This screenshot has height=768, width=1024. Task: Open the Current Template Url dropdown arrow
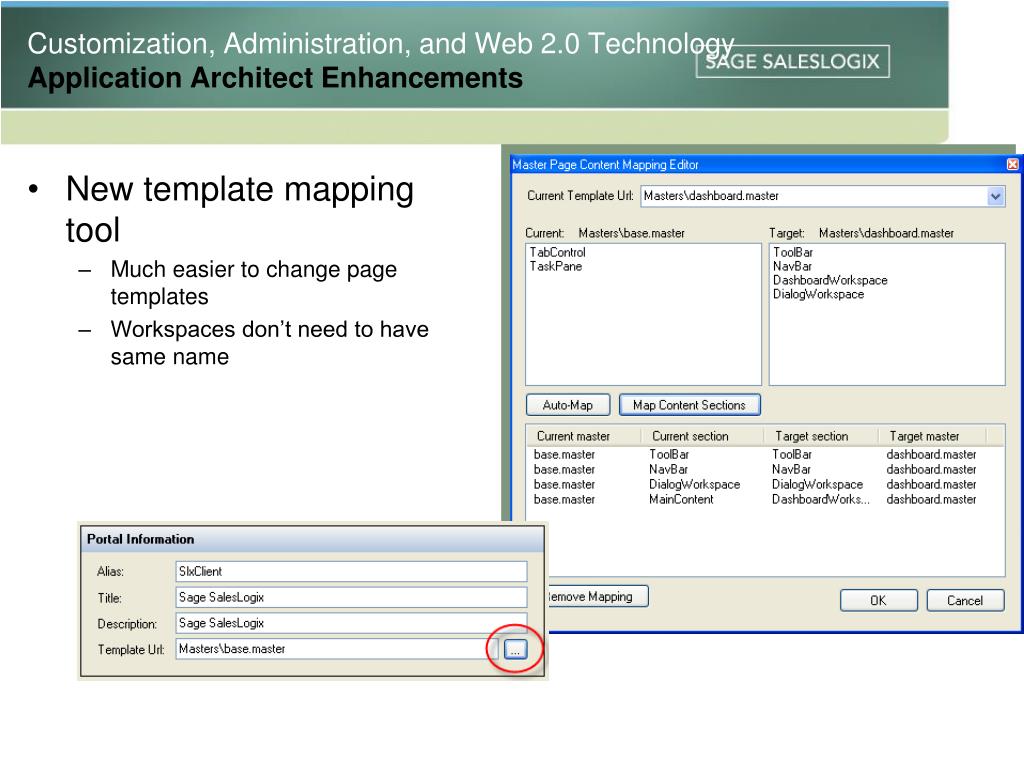point(995,196)
